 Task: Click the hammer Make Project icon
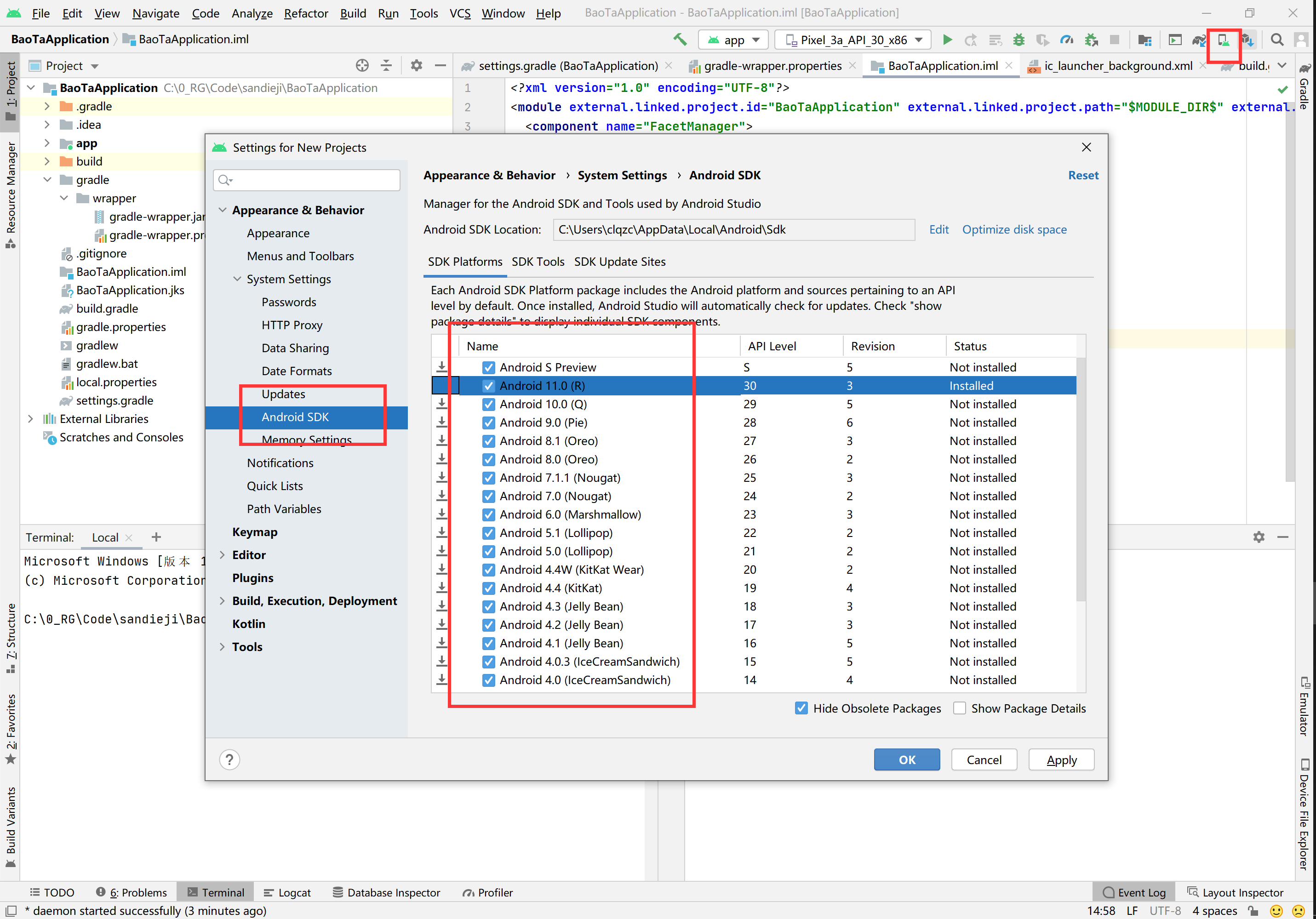(680, 40)
